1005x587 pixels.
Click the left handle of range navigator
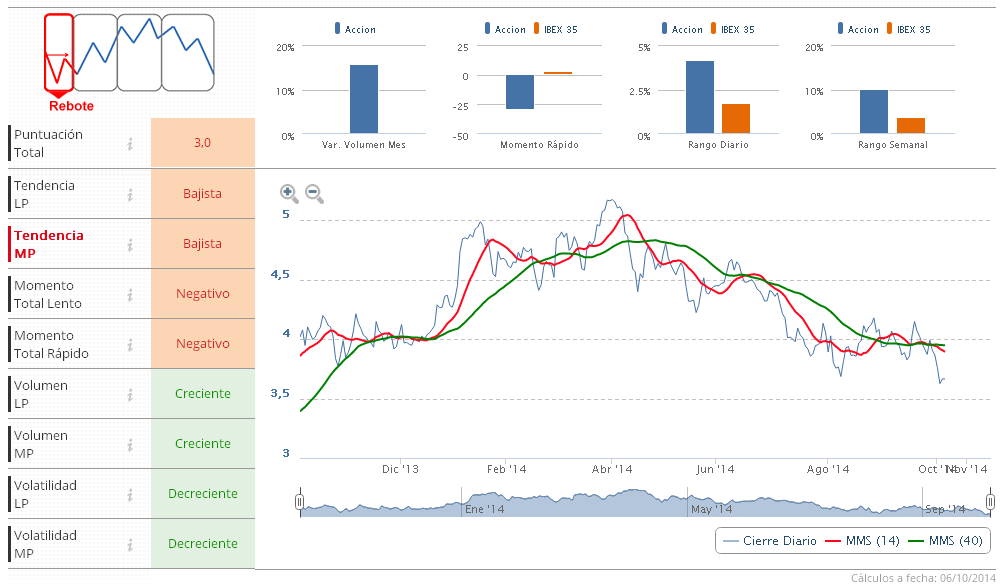pyautogui.click(x=299, y=502)
